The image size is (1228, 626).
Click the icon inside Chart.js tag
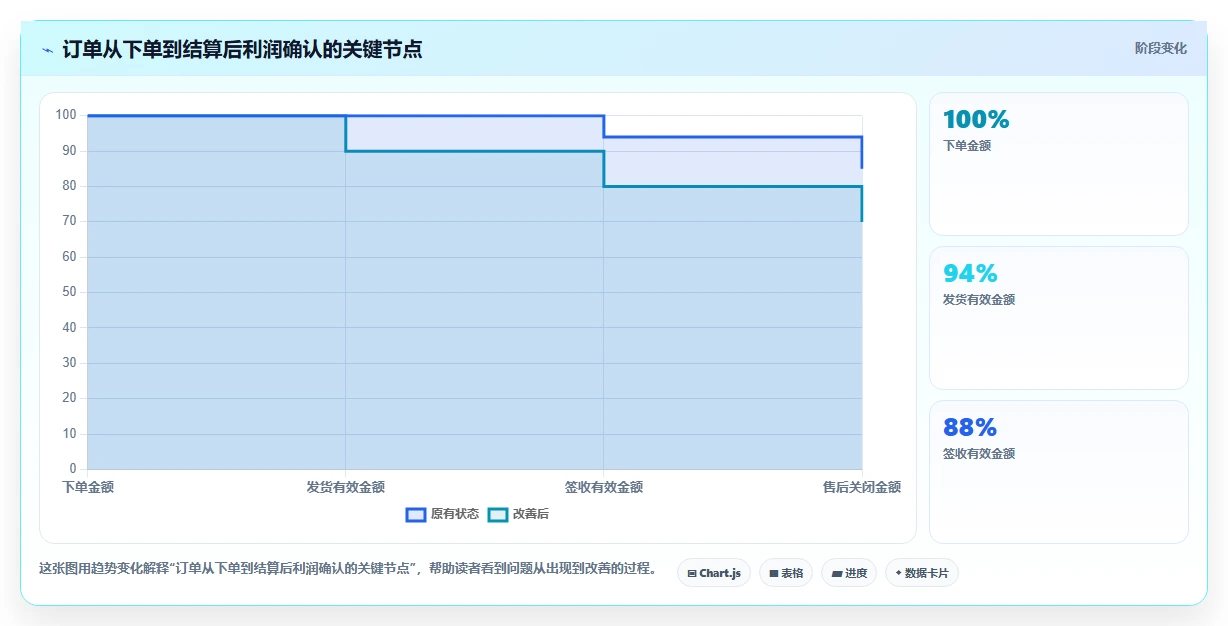[x=692, y=574]
